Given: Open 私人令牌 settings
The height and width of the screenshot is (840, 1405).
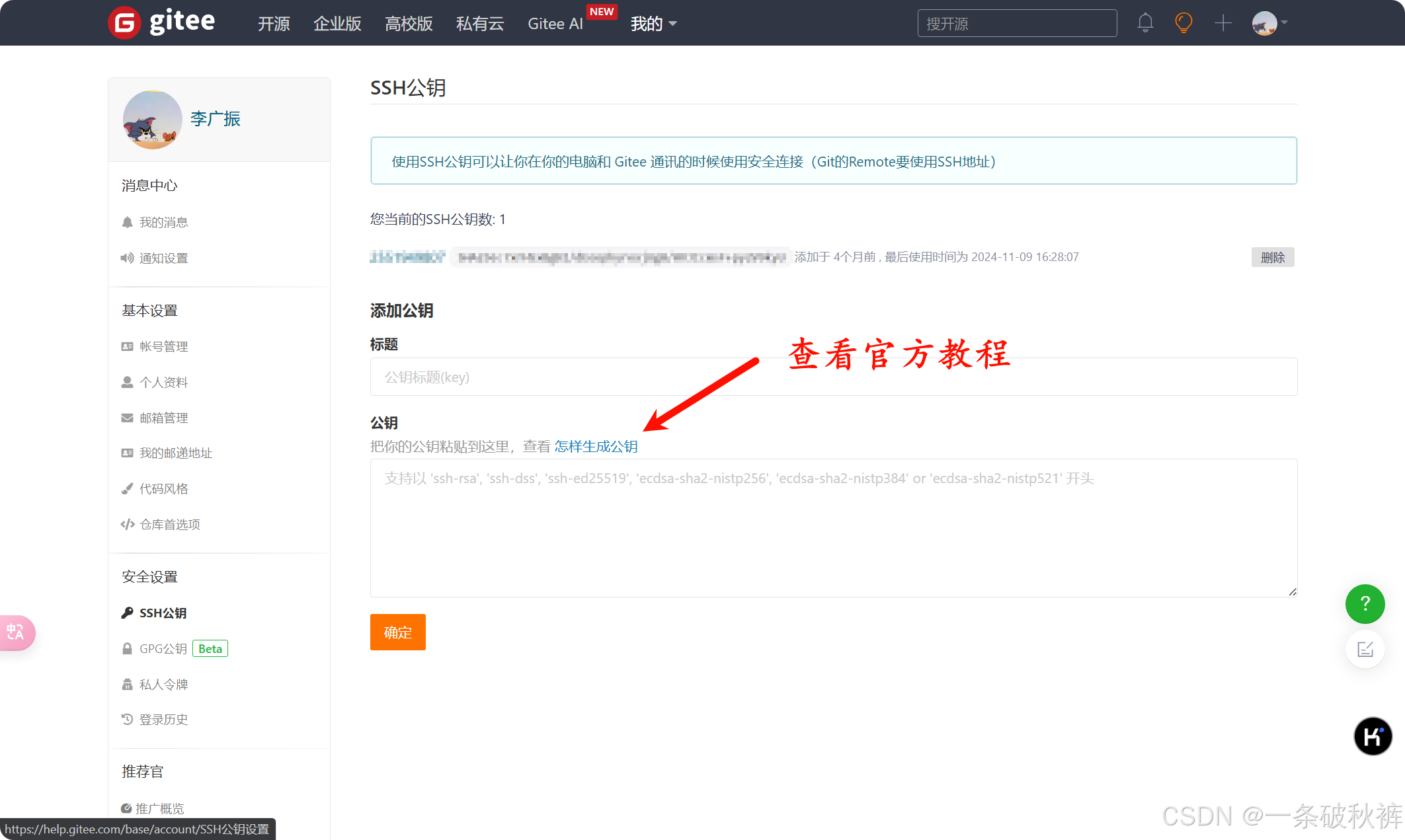Looking at the screenshot, I should (163, 685).
